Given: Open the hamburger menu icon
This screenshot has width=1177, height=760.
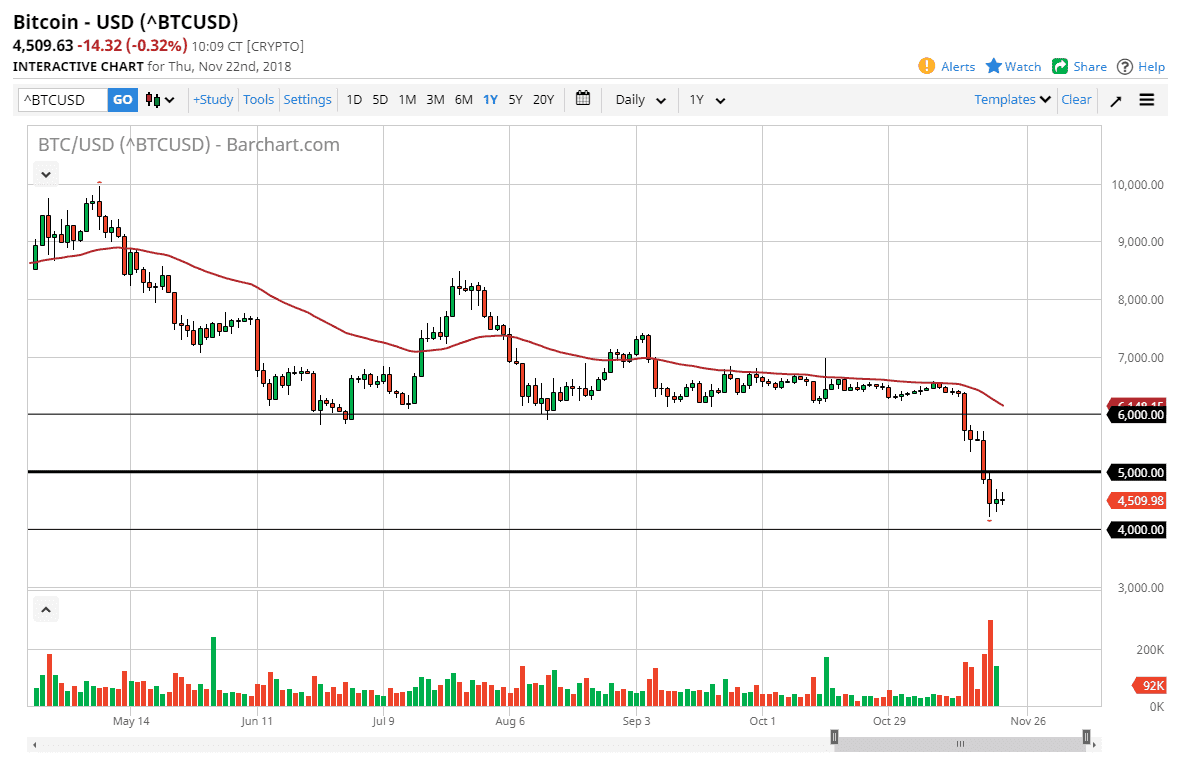Looking at the screenshot, I should [1146, 99].
